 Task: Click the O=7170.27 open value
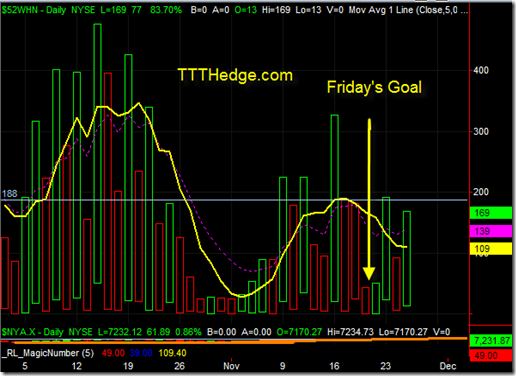pyautogui.click(x=299, y=332)
